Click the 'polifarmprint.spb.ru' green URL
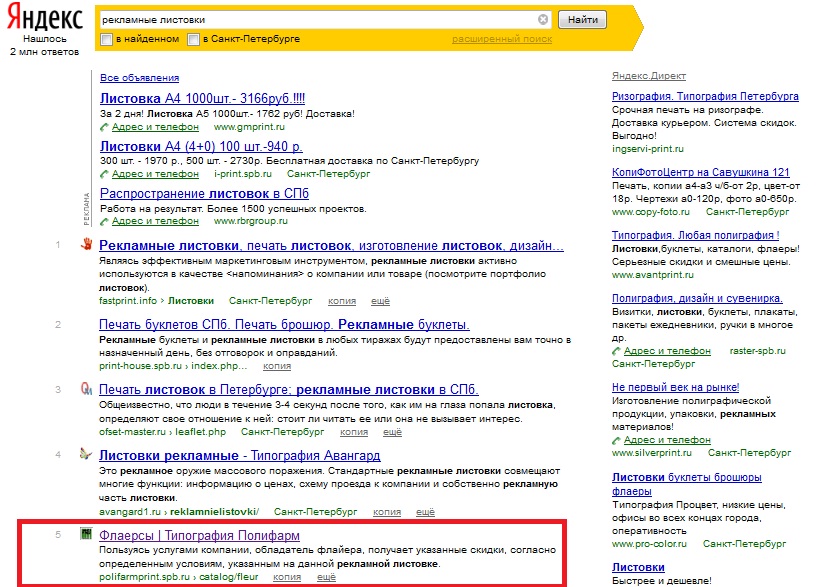The height and width of the screenshot is (587, 817). [x=144, y=577]
